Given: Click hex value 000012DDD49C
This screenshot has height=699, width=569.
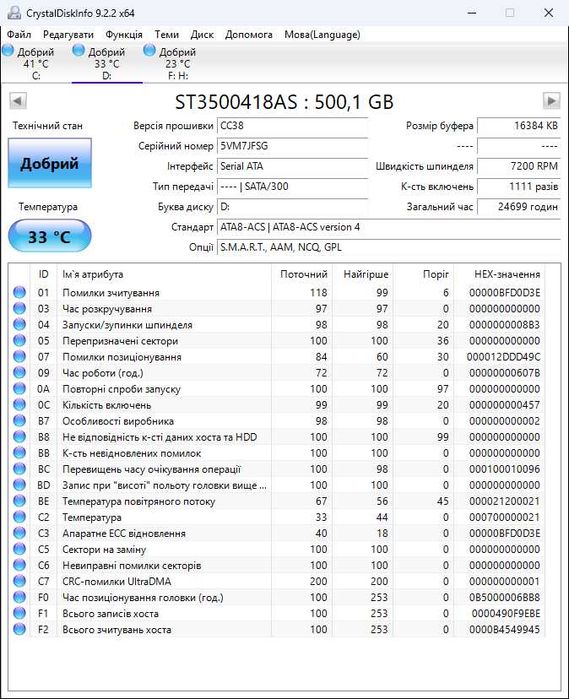Looking at the screenshot, I should pos(503,357).
